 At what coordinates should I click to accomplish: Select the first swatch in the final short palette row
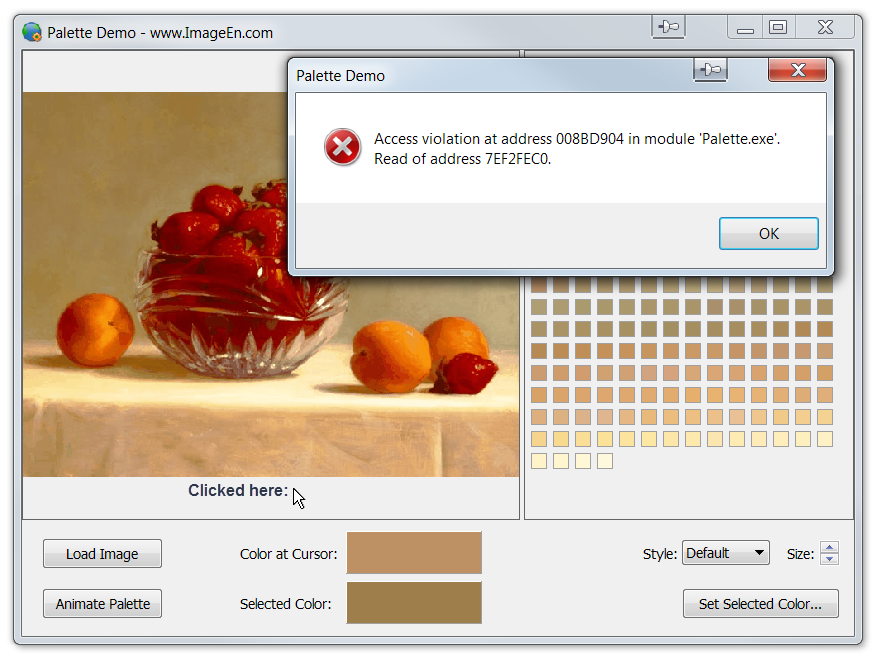[x=539, y=461]
